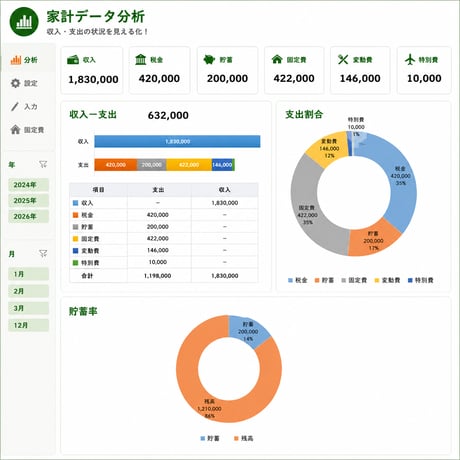
Task: Click the 変動費 card value 146,000
Action: tap(360, 79)
